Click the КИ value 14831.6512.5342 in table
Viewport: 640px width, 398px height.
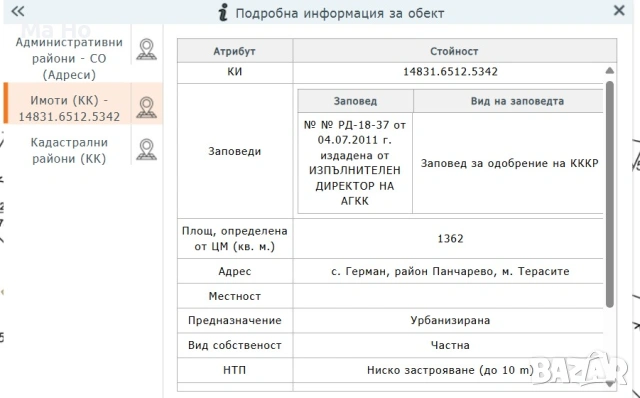[450, 72]
